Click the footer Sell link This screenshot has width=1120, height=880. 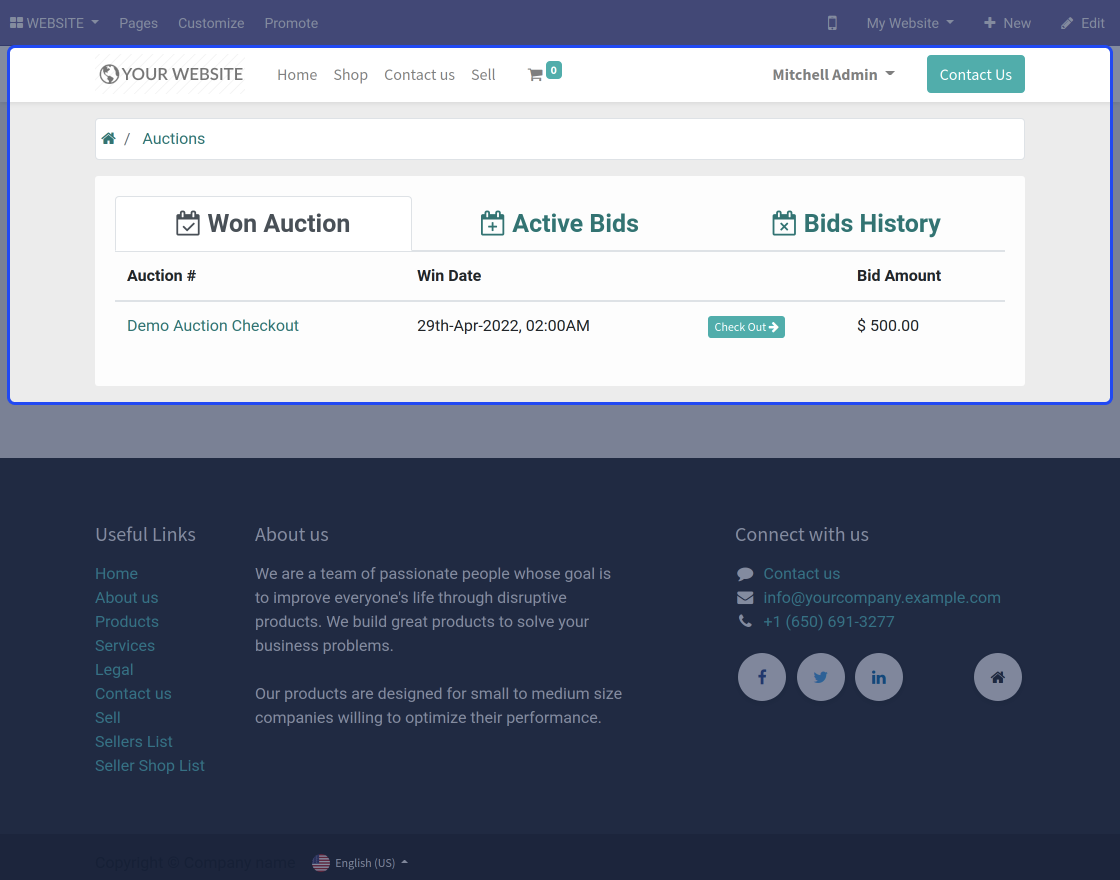[x=108, y=718]
